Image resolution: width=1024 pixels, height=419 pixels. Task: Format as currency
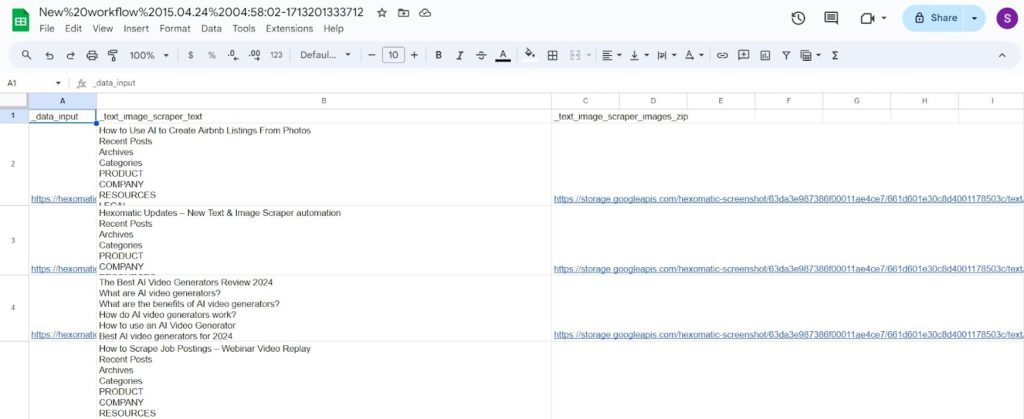coord(190,55)
